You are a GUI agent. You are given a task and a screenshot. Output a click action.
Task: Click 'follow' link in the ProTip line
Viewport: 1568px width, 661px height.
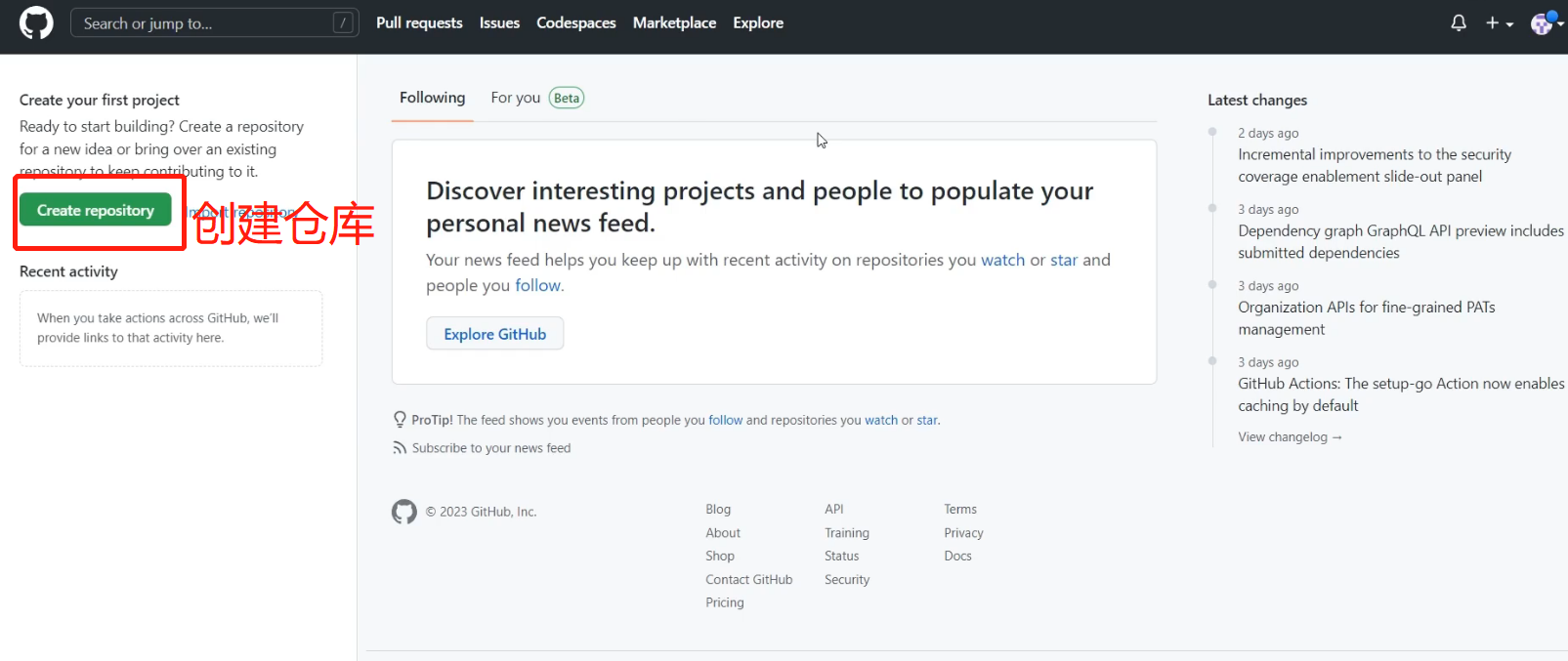726,420
